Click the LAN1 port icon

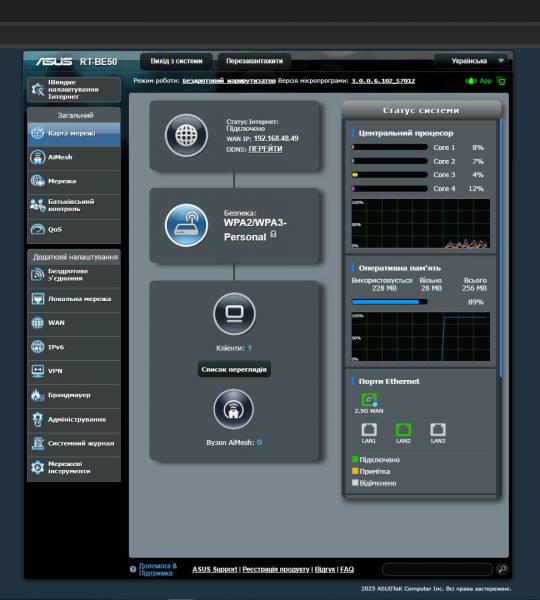(369, 430)
